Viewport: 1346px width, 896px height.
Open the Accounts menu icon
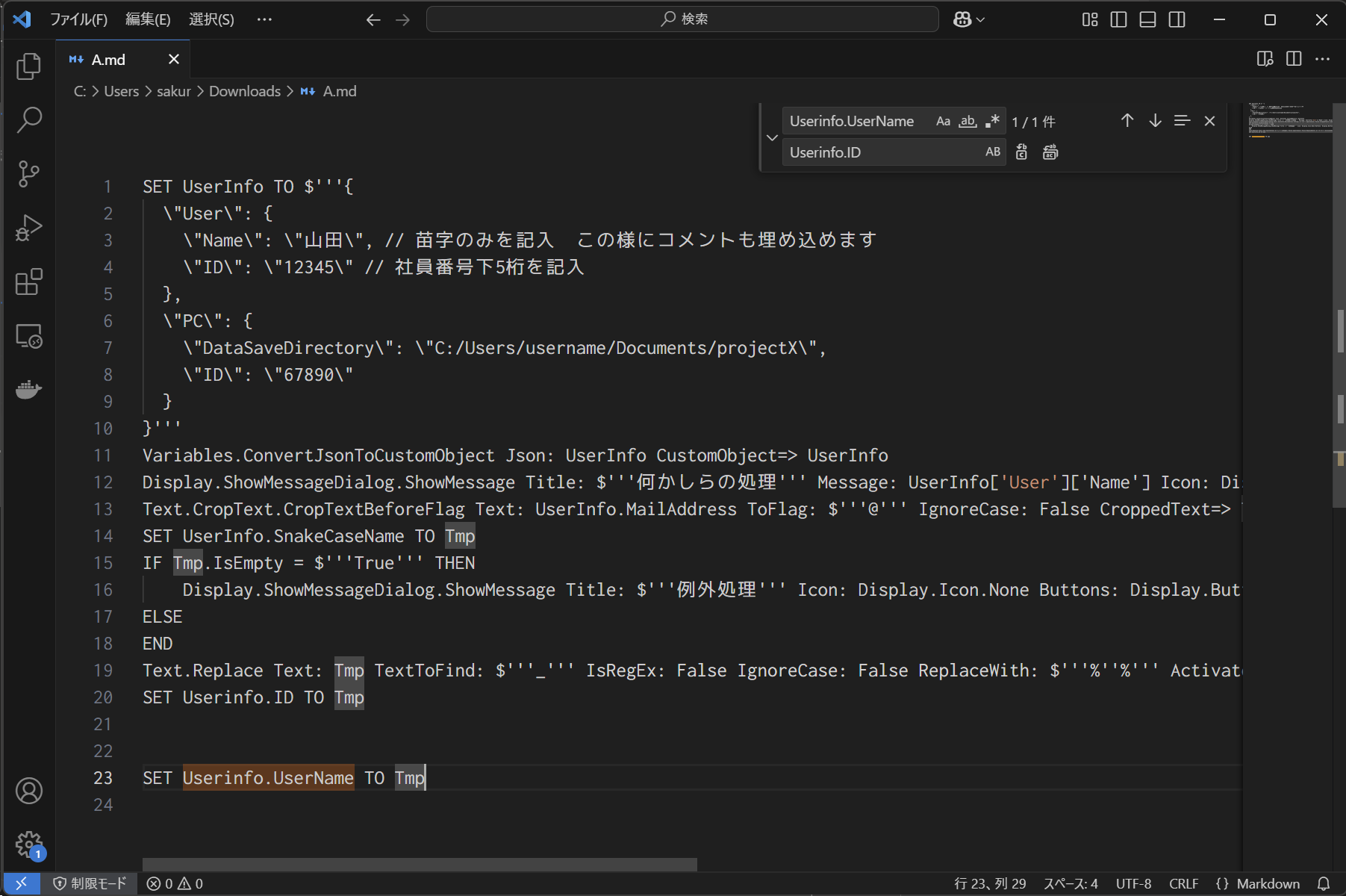click(x=28, y=791)
